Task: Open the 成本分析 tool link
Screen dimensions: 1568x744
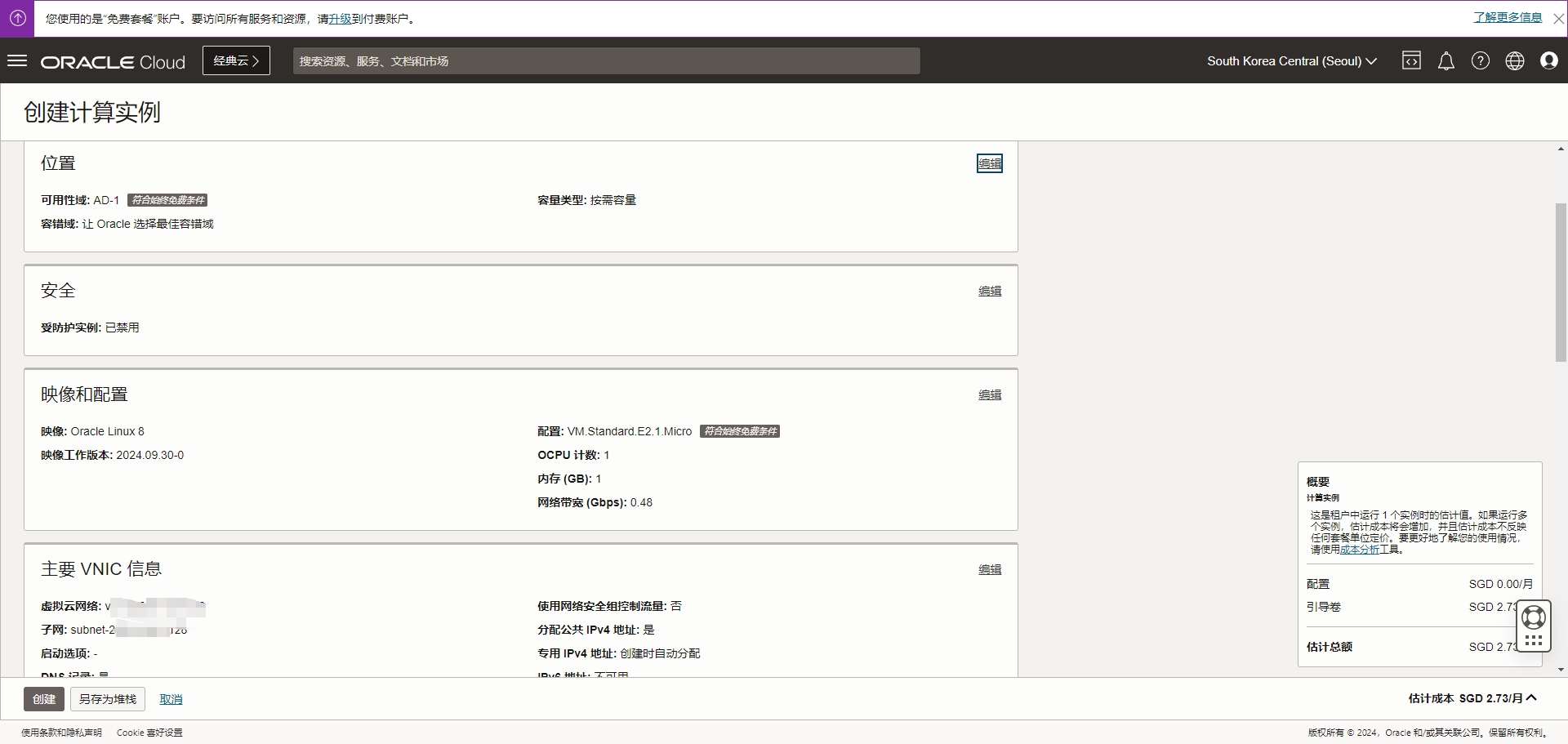Action: (x=1360, y=550)
